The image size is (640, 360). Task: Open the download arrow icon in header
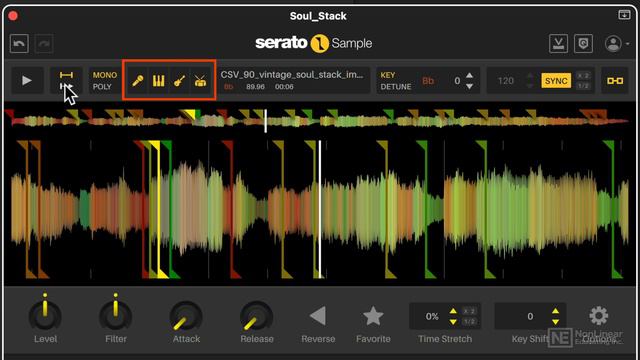tap(558, 43)
